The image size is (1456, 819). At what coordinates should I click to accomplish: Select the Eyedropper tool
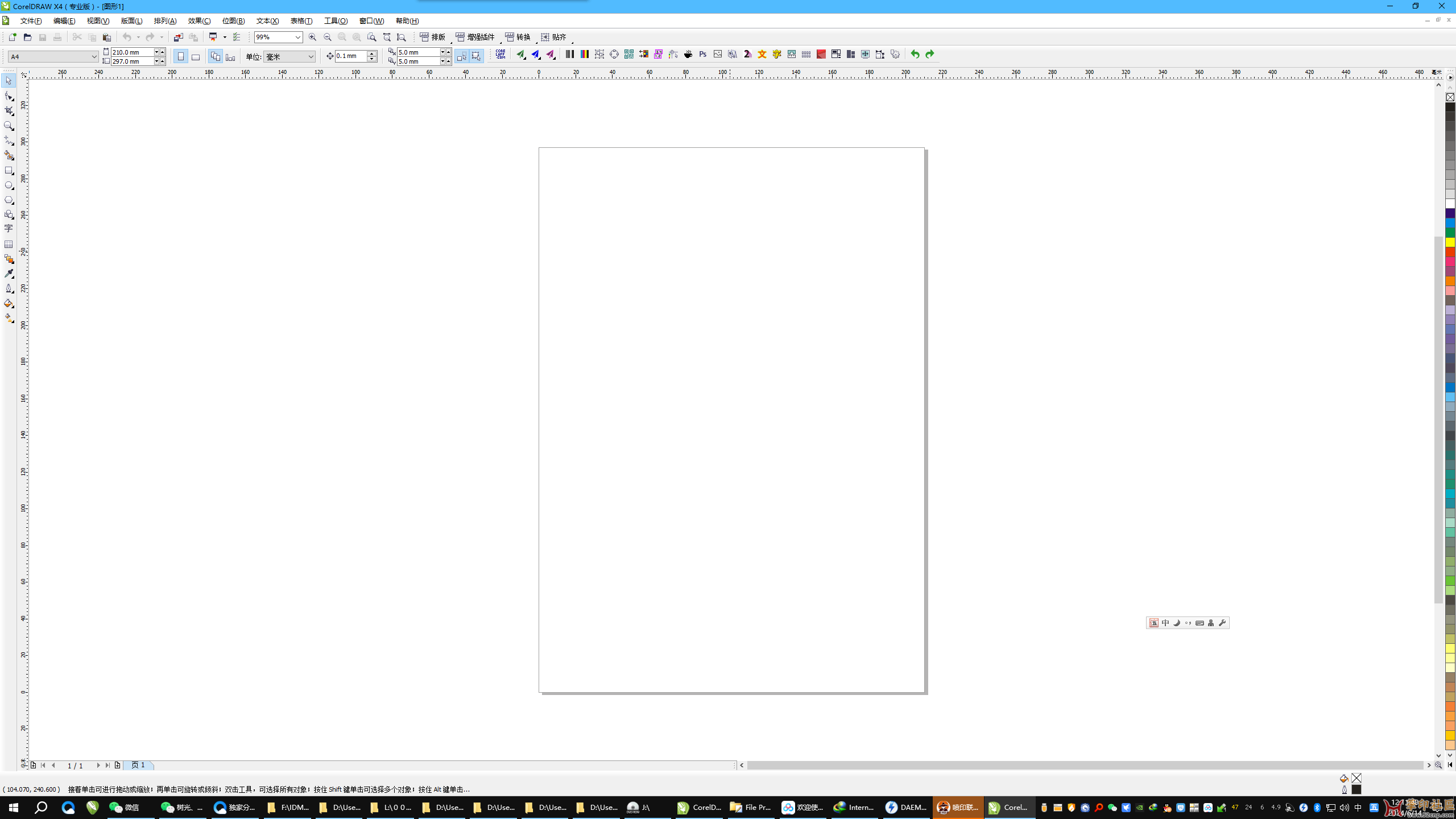click(x=9, y=274)
